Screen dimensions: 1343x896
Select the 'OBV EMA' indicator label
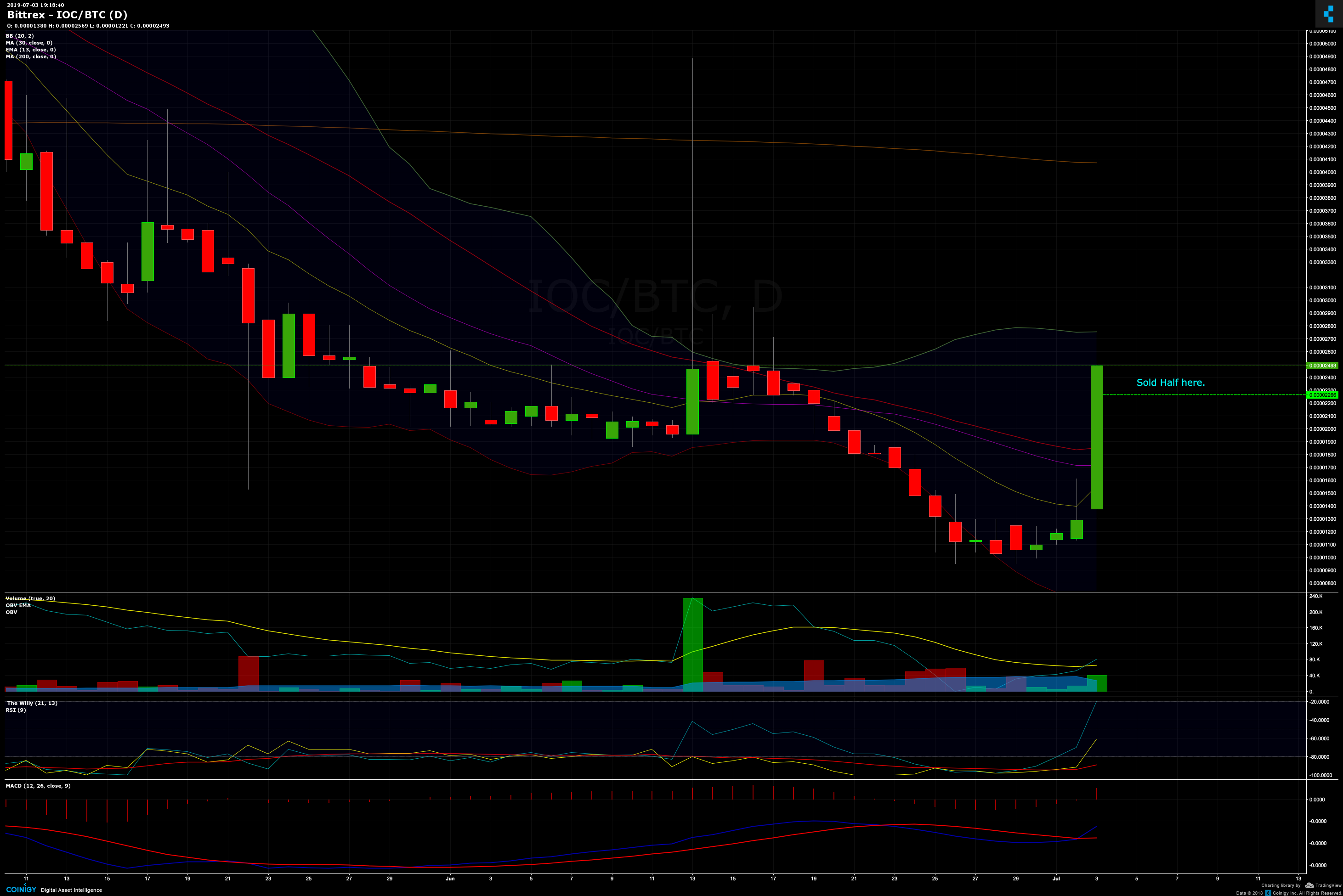pos(18,605)
